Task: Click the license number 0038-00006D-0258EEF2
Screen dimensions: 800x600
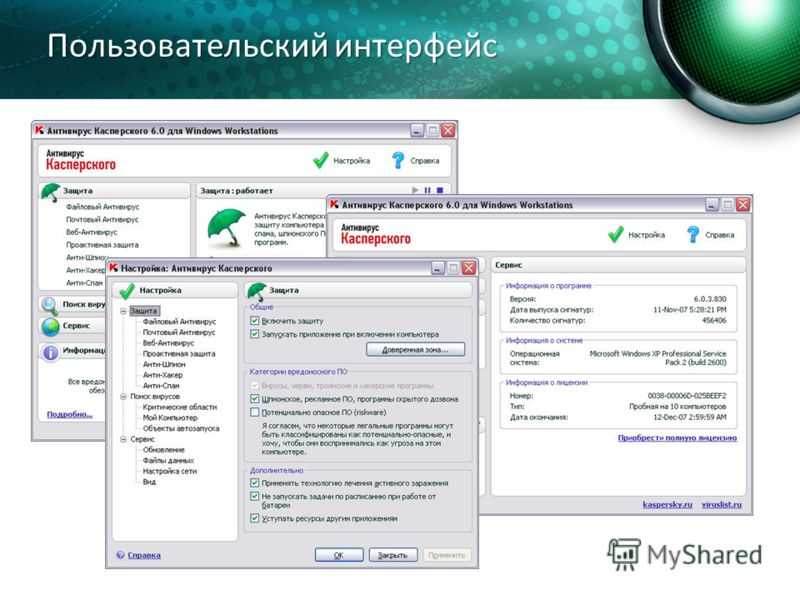Action: click(x=687, y=395)
